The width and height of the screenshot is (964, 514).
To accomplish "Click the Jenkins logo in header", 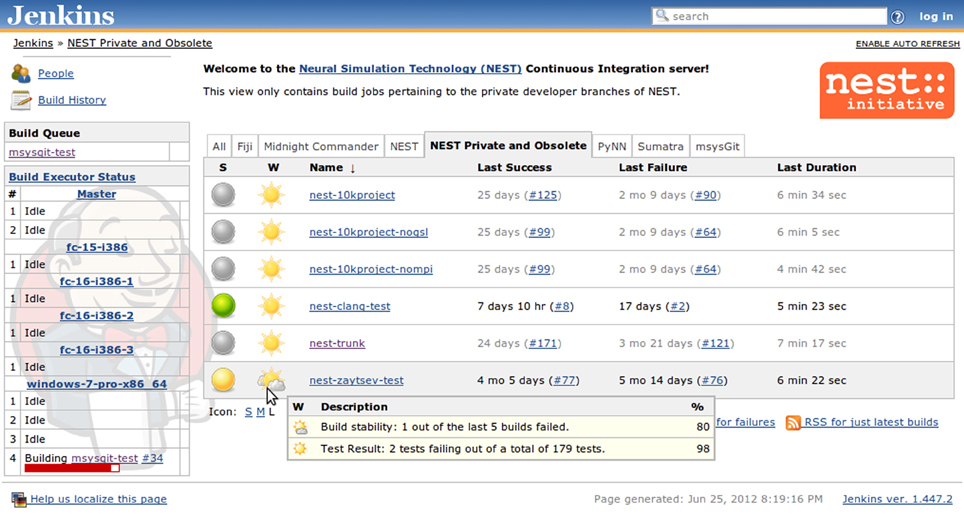I will pyautogui.click(x=61, y=15).
